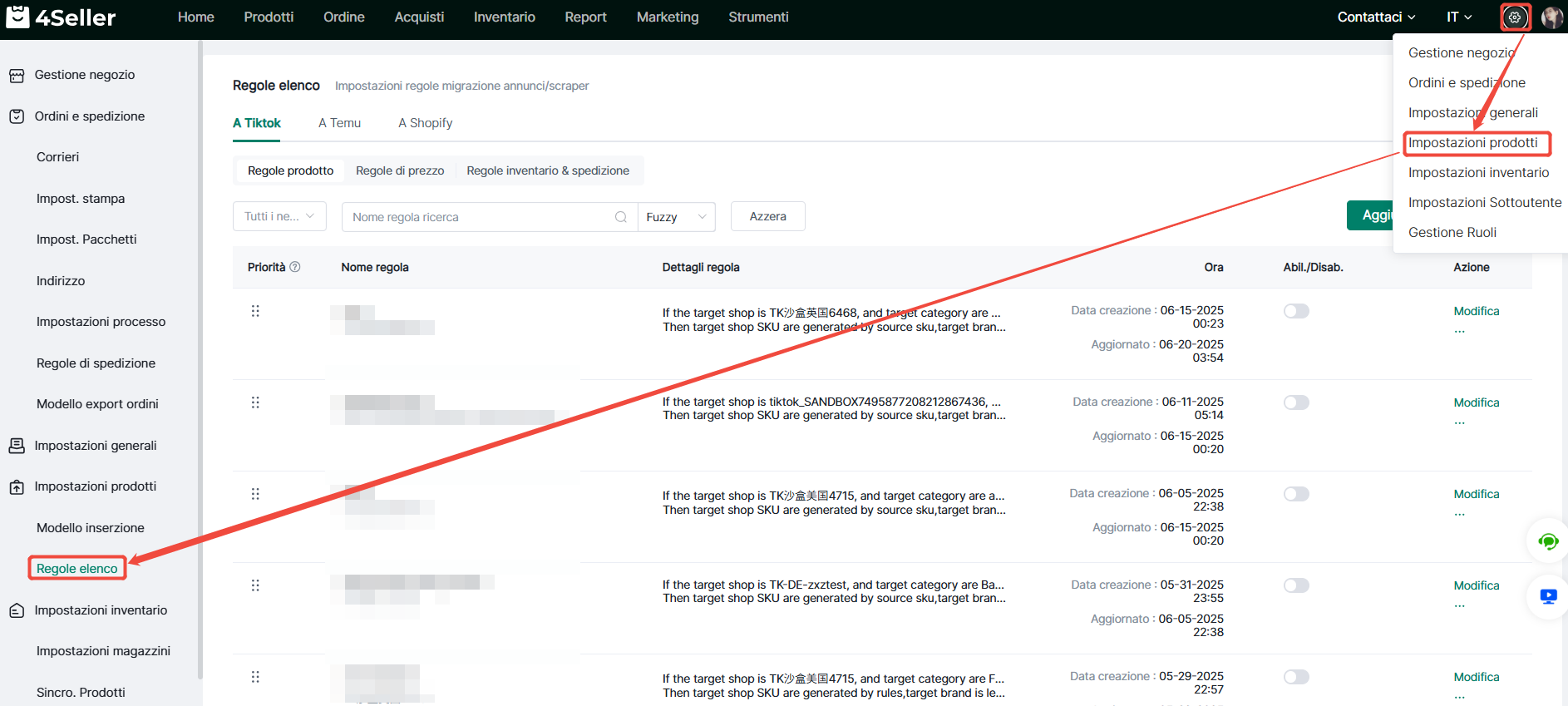Open the Strumenti top menu
Screen dimensions: 1568x706
coord(758,17)
